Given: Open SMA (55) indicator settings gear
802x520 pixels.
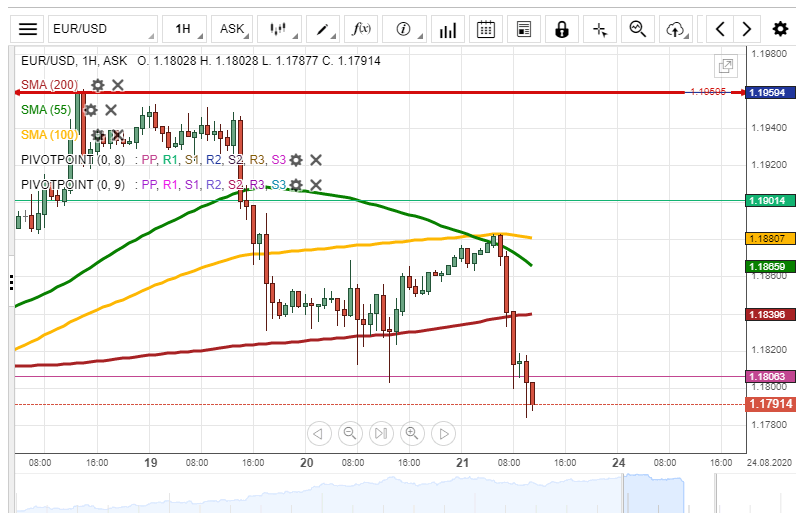Looking at the screenshot, I should coord(90,110).
